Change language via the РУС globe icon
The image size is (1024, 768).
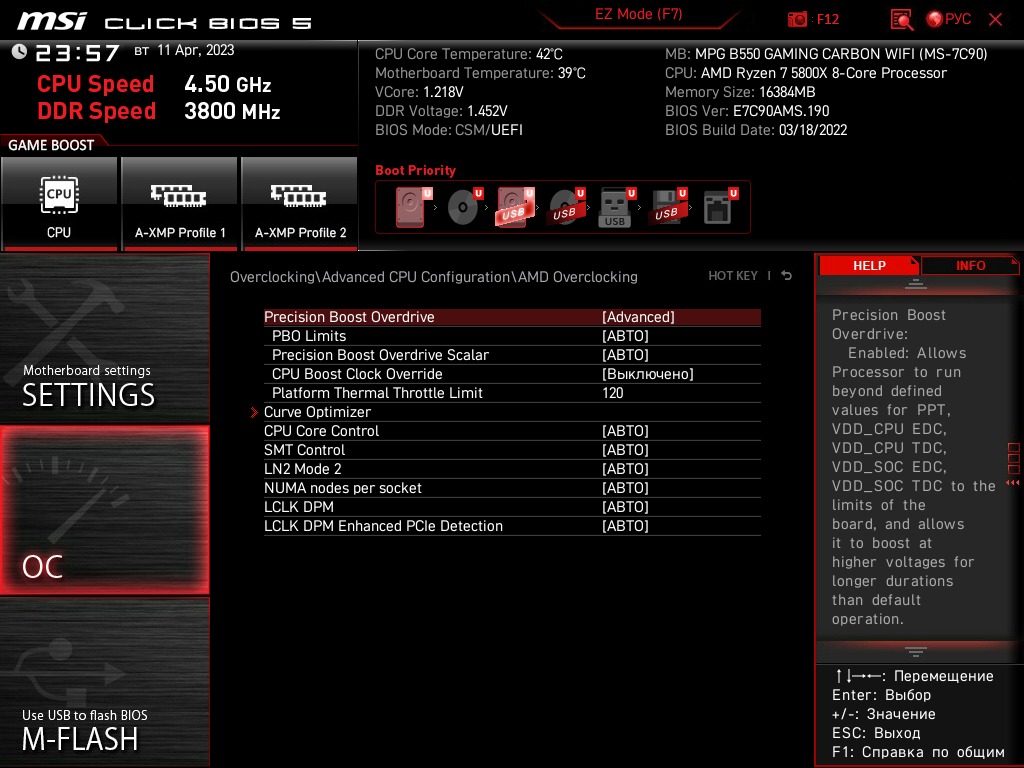(x=949, y=19)
